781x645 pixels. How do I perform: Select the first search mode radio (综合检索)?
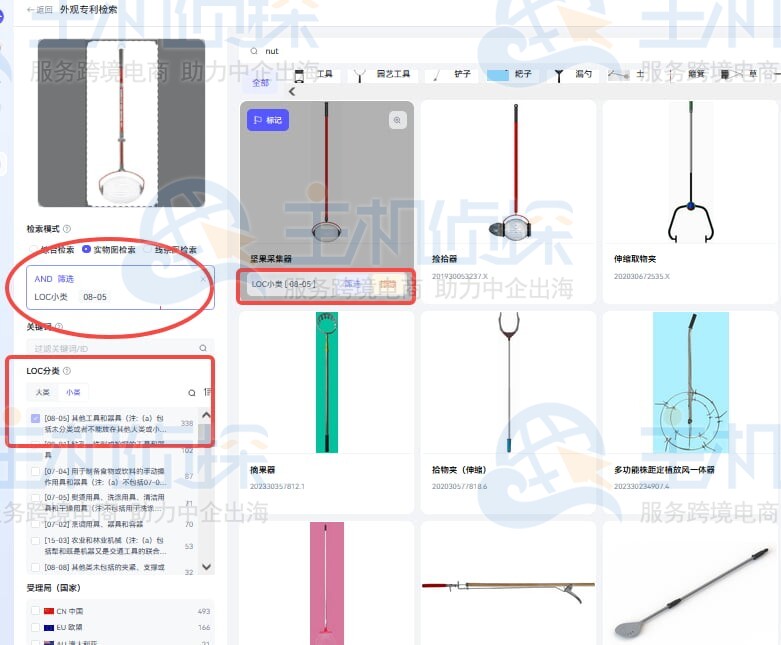pos(34,249)
